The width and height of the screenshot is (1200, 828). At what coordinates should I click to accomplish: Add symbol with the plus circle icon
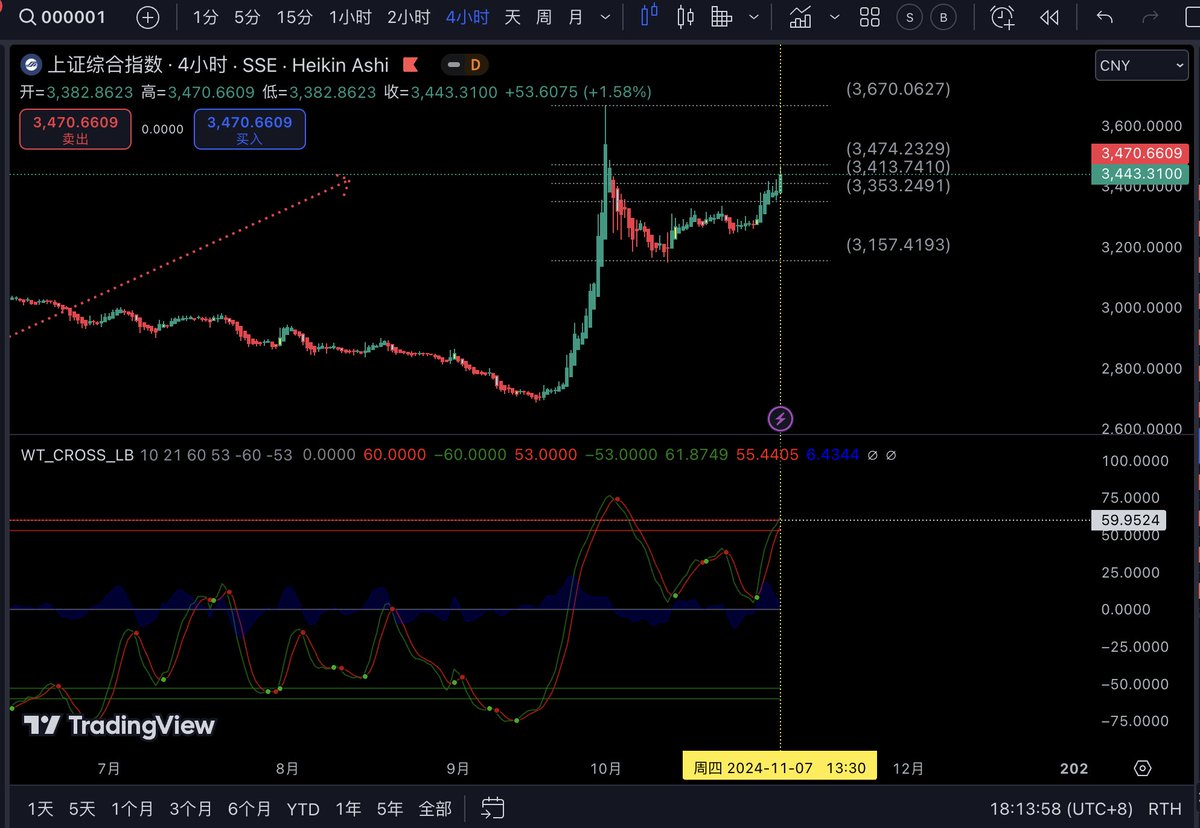147,17
